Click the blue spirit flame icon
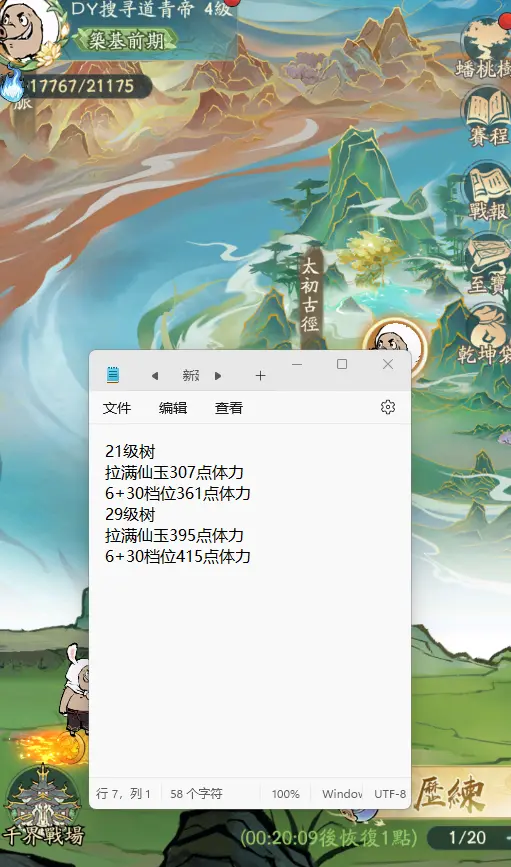511x867 pixels. (12, 86)
